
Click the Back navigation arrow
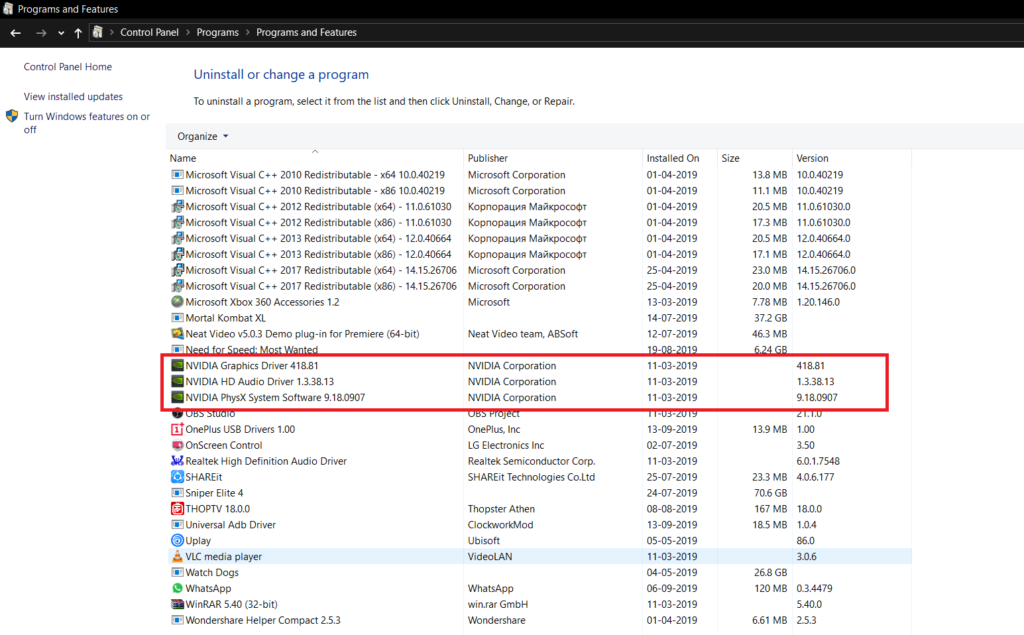(16, 33)
